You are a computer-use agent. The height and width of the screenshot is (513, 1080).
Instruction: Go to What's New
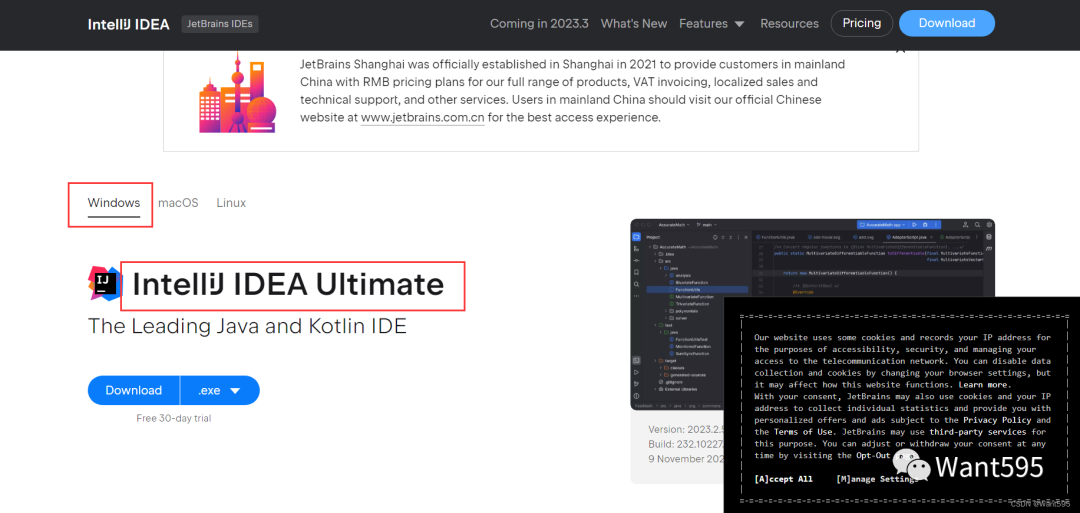click(634, 23)
